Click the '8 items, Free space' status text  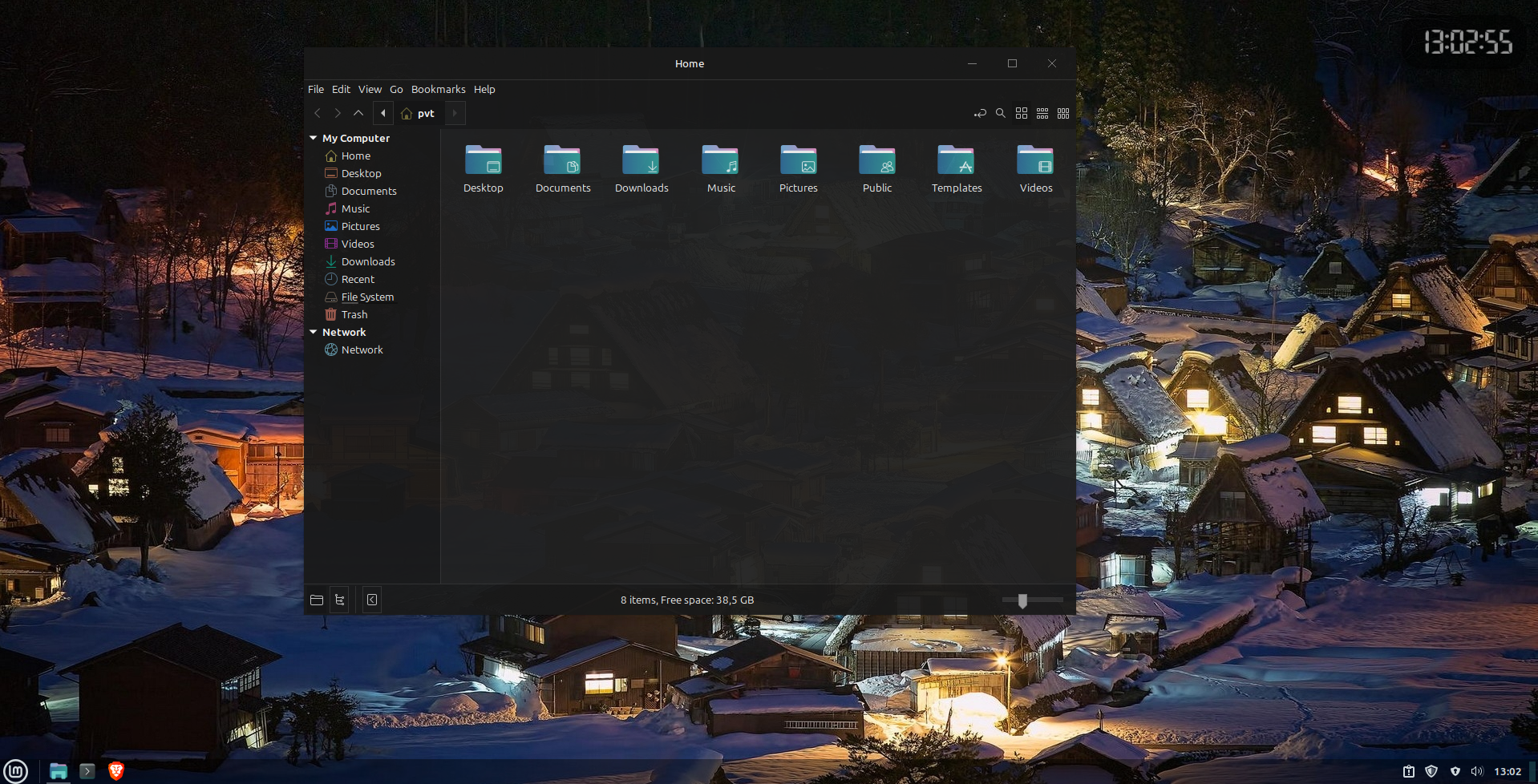coord(687,600)
